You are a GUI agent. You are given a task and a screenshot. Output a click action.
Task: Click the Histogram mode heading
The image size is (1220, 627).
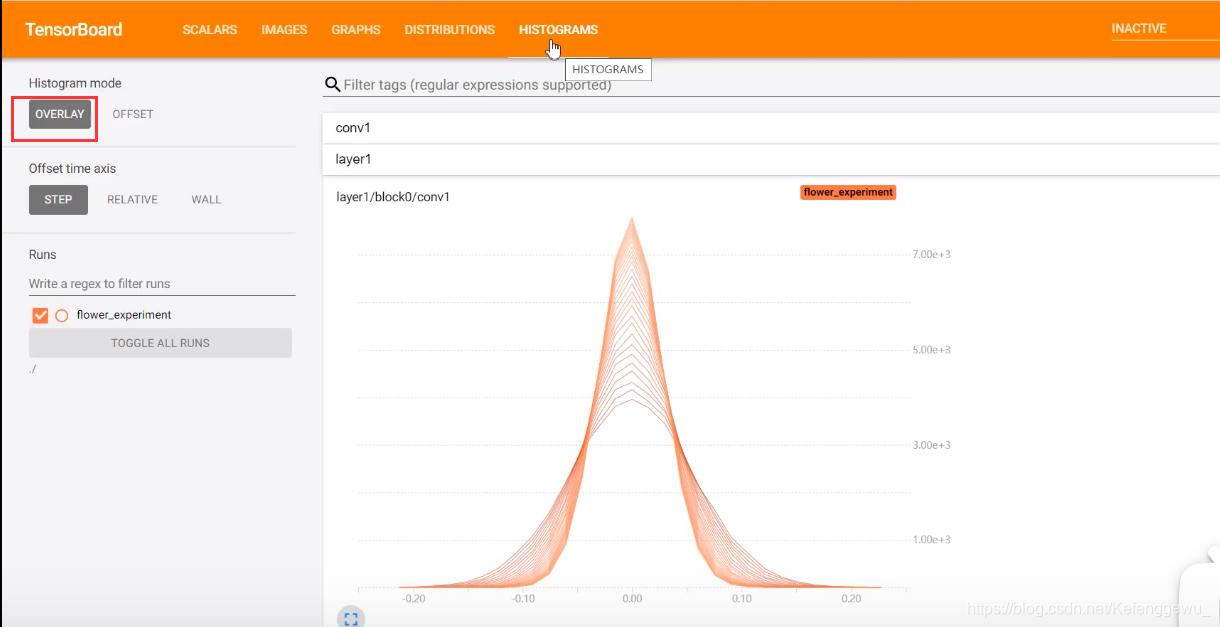point(75,83)
